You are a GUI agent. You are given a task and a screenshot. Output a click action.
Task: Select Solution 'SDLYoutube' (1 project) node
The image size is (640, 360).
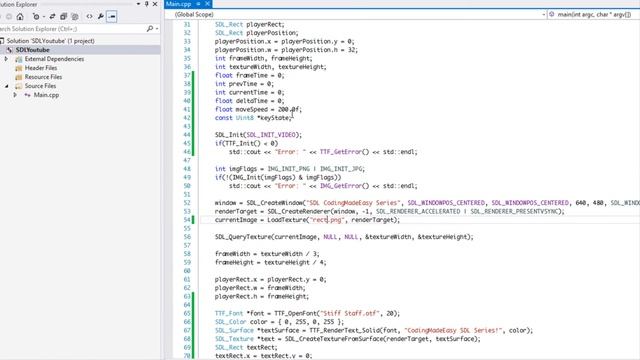pyautogui.click(x=51, y=41)
